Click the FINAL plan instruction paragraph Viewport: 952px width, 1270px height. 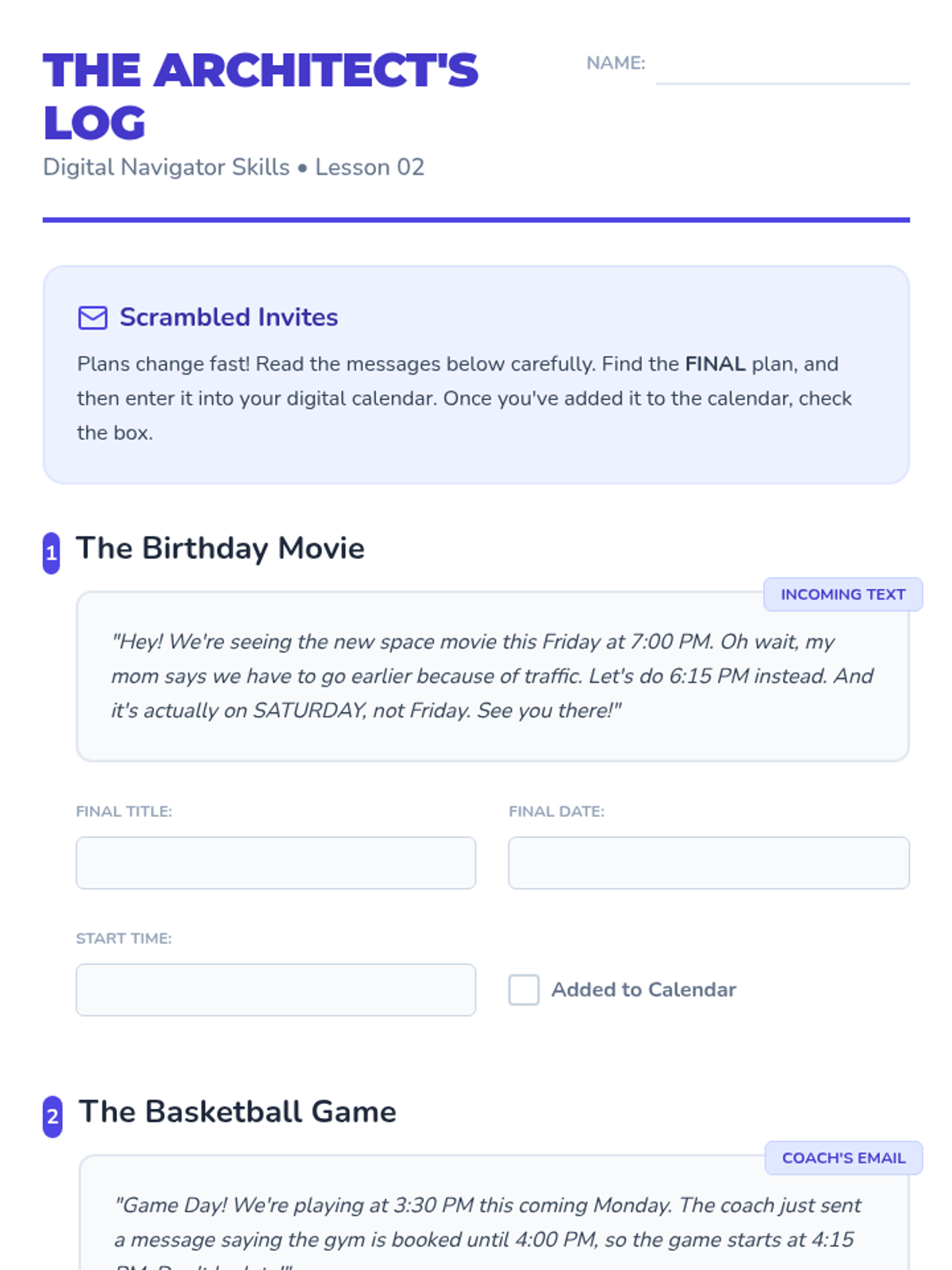coord(465,398)
